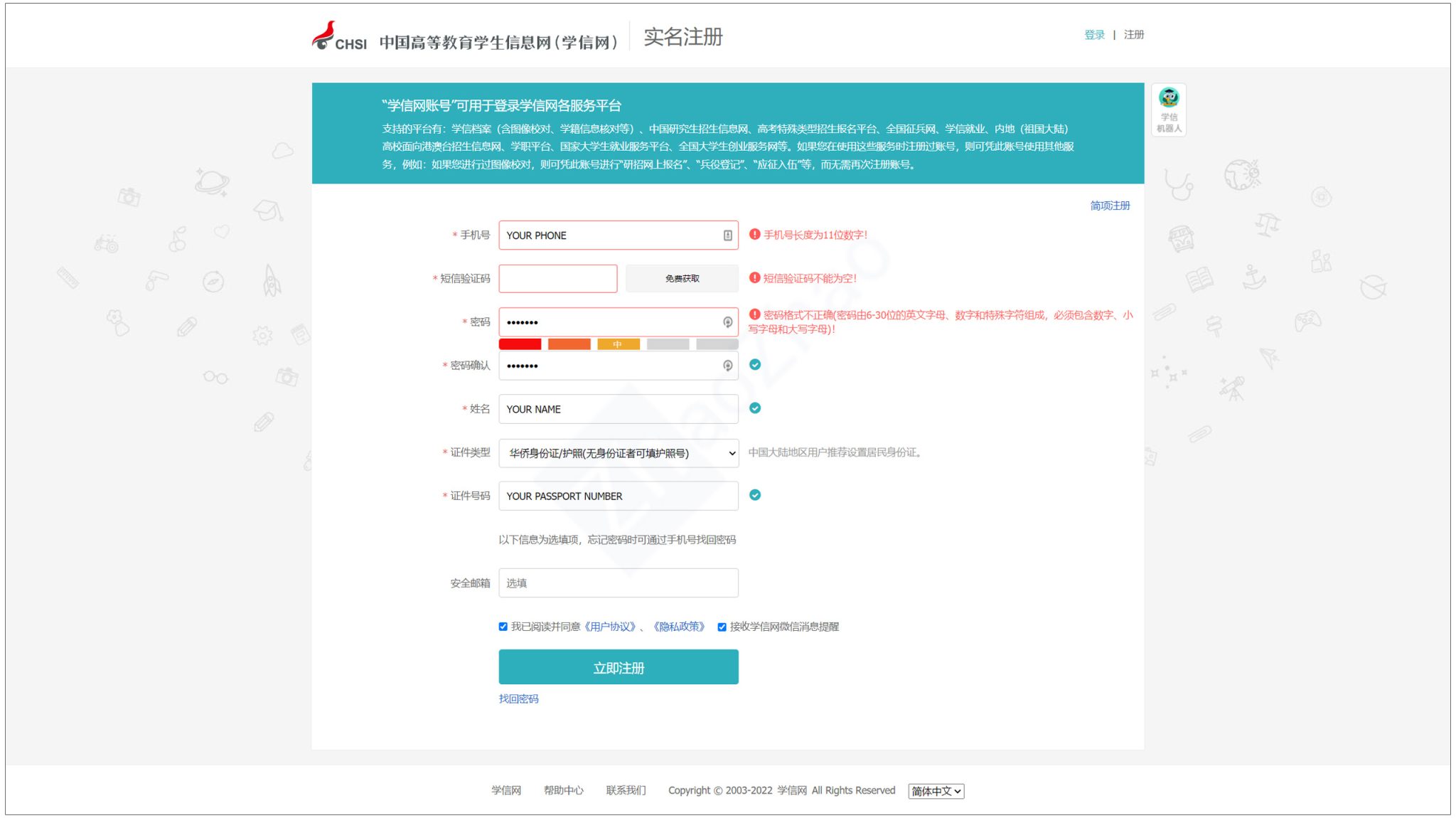Uncheck the 用户协议 agreement checkbox
The width and height of the screenshot is (1456, 818).
503,627
